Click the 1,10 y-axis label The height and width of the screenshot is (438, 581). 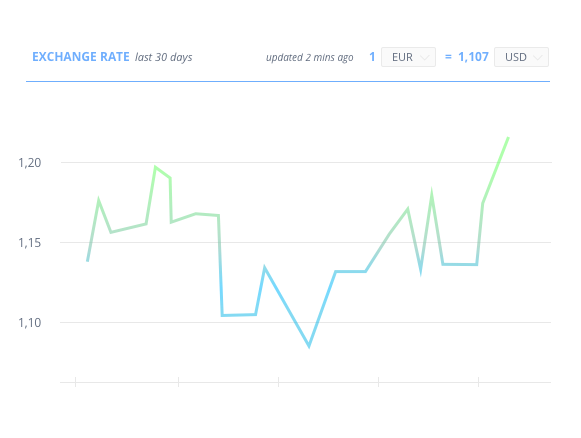coord(30,323)
